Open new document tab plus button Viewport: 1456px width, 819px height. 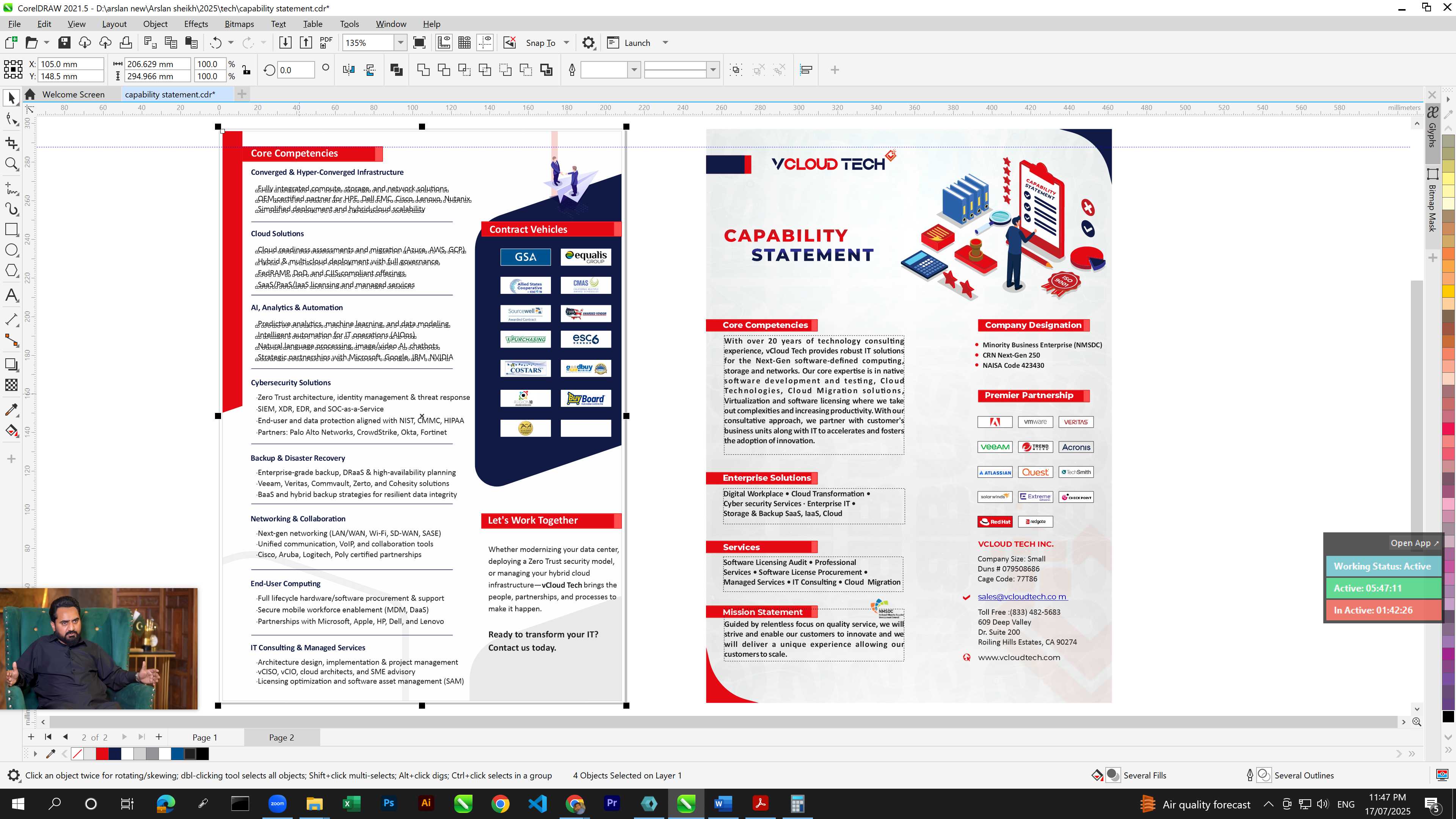pos(242,94)
